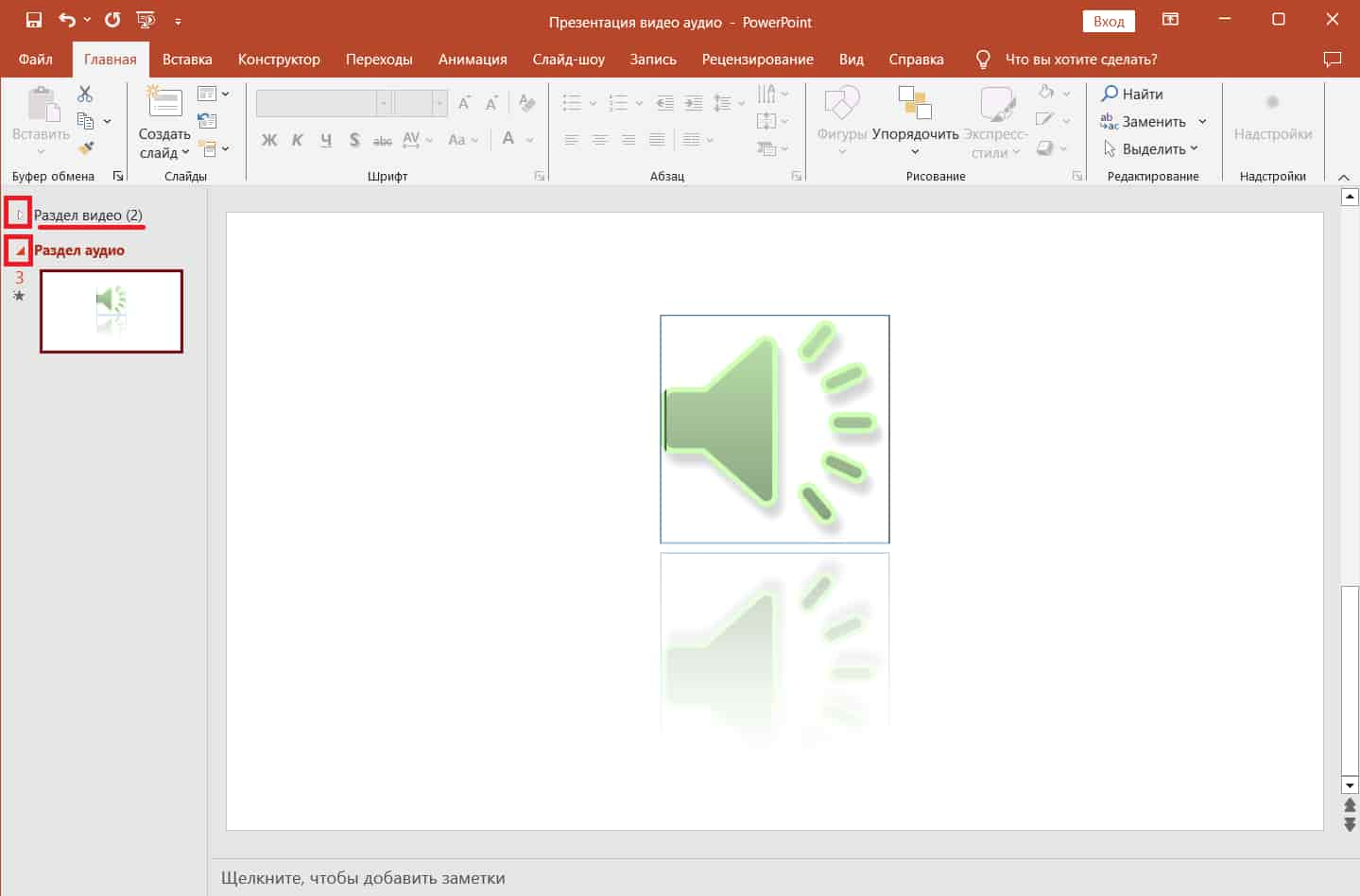The height and width of the screenshot is (896, 1360).
Task: Open the comments pane icon
Action: tap(1333, 60)
